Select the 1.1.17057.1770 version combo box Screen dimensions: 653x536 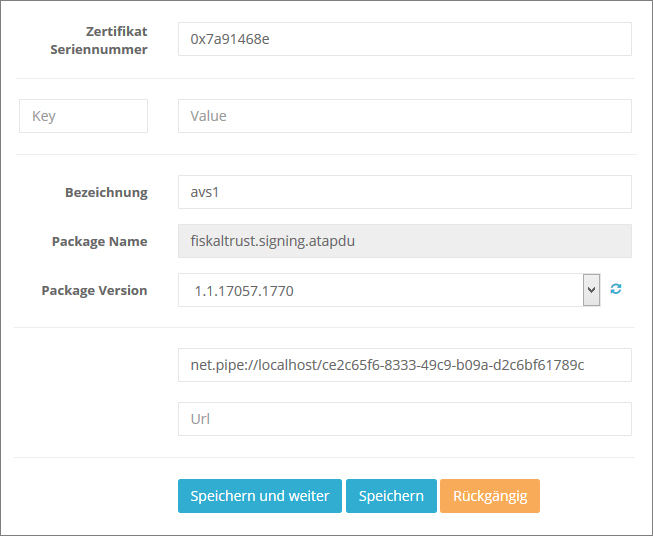[380, 291]
